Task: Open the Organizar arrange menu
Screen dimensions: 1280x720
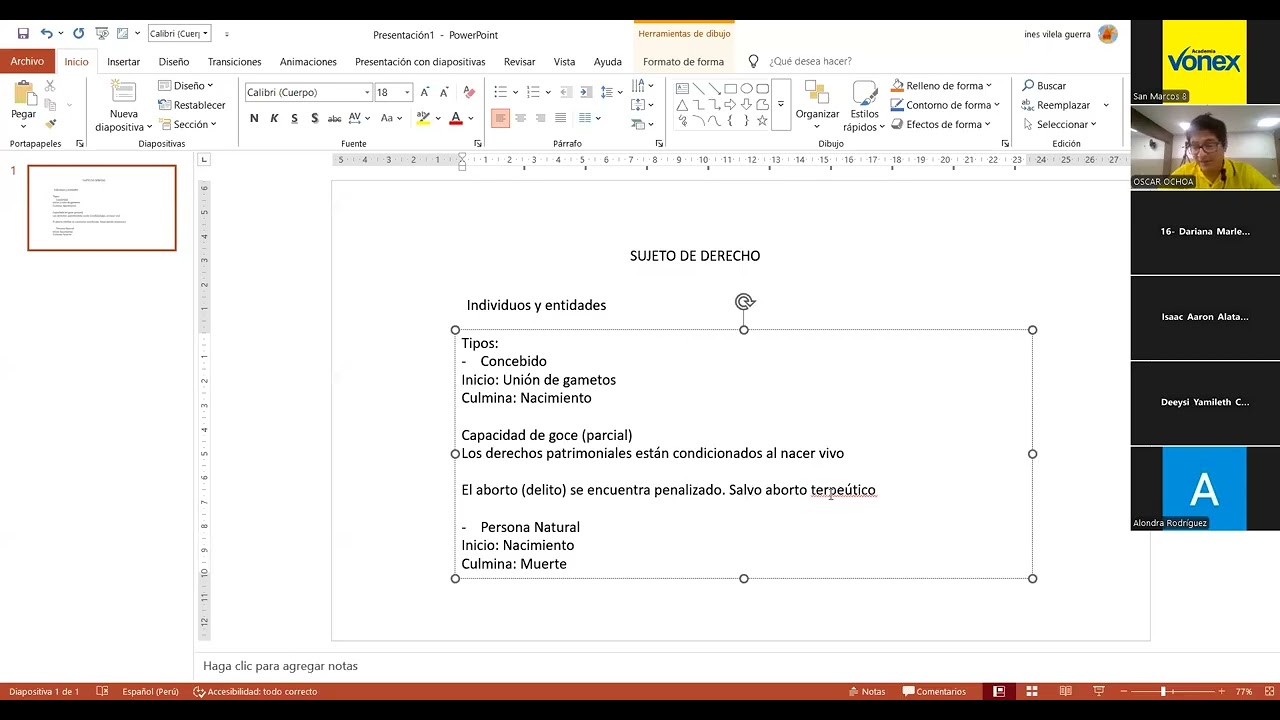Action: [x=817, y=105]
